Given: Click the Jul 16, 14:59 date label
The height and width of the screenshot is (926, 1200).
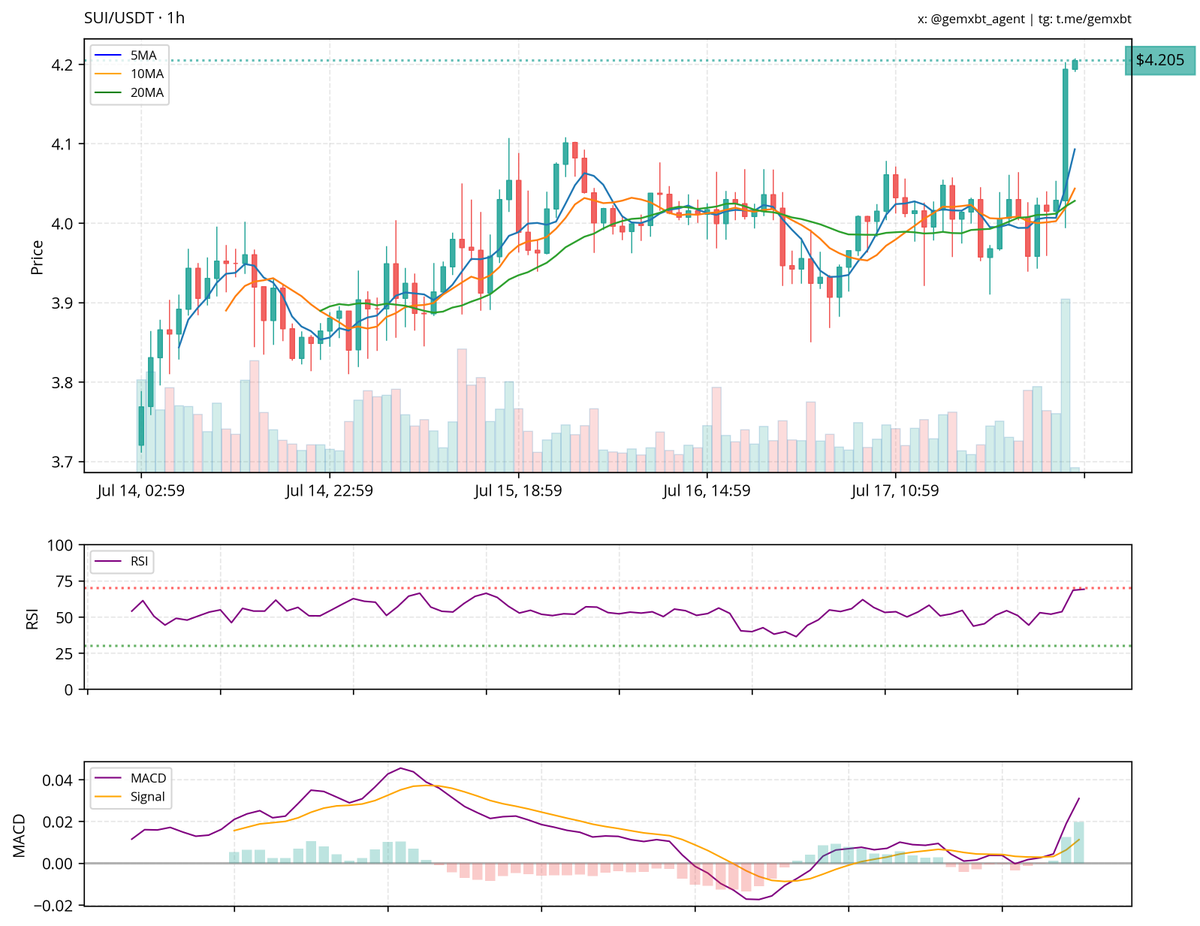Looking at the screenshot, I should pos(707,491).
